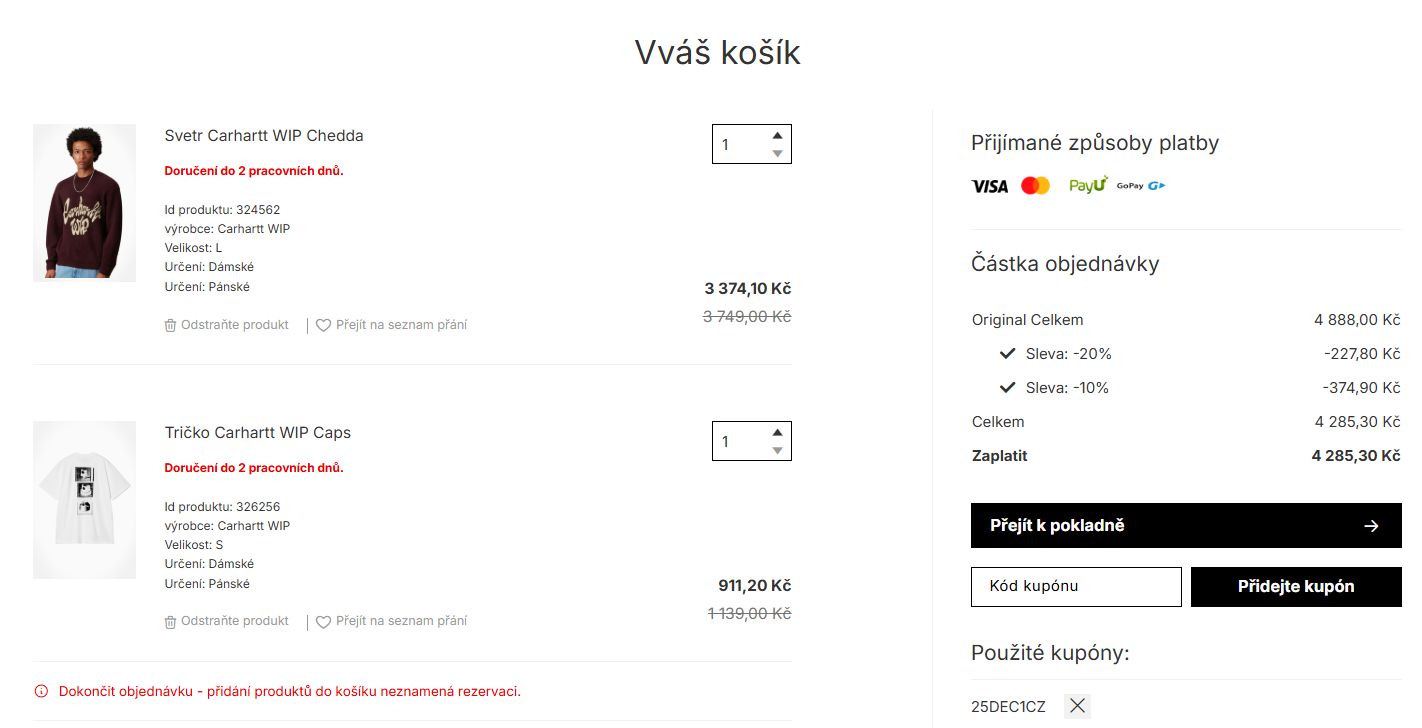1422x728 pixels.
Task: Click the GoPay G Pay logo
Action: pos(1141,186)
